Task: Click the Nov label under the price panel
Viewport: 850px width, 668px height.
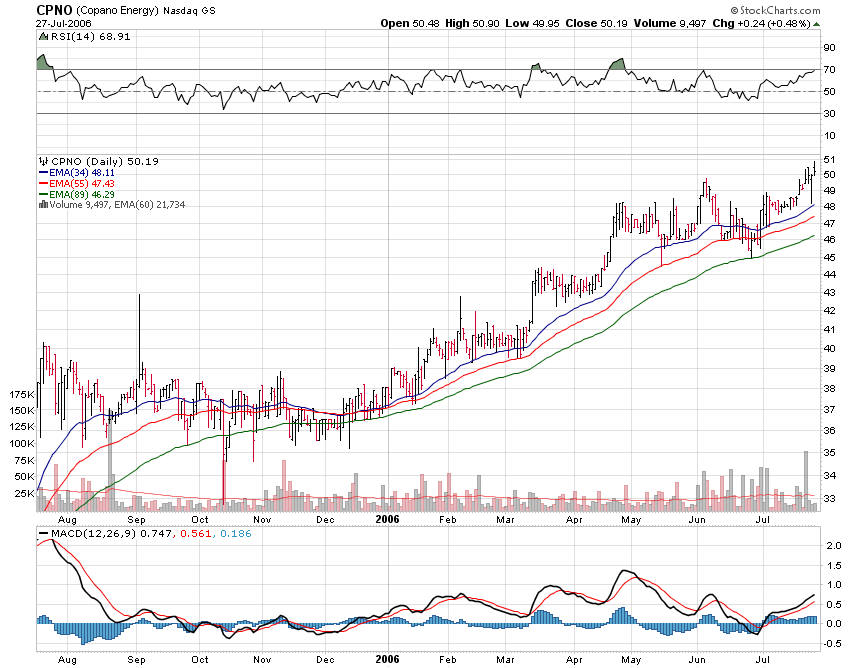Action: pos(262,520)
